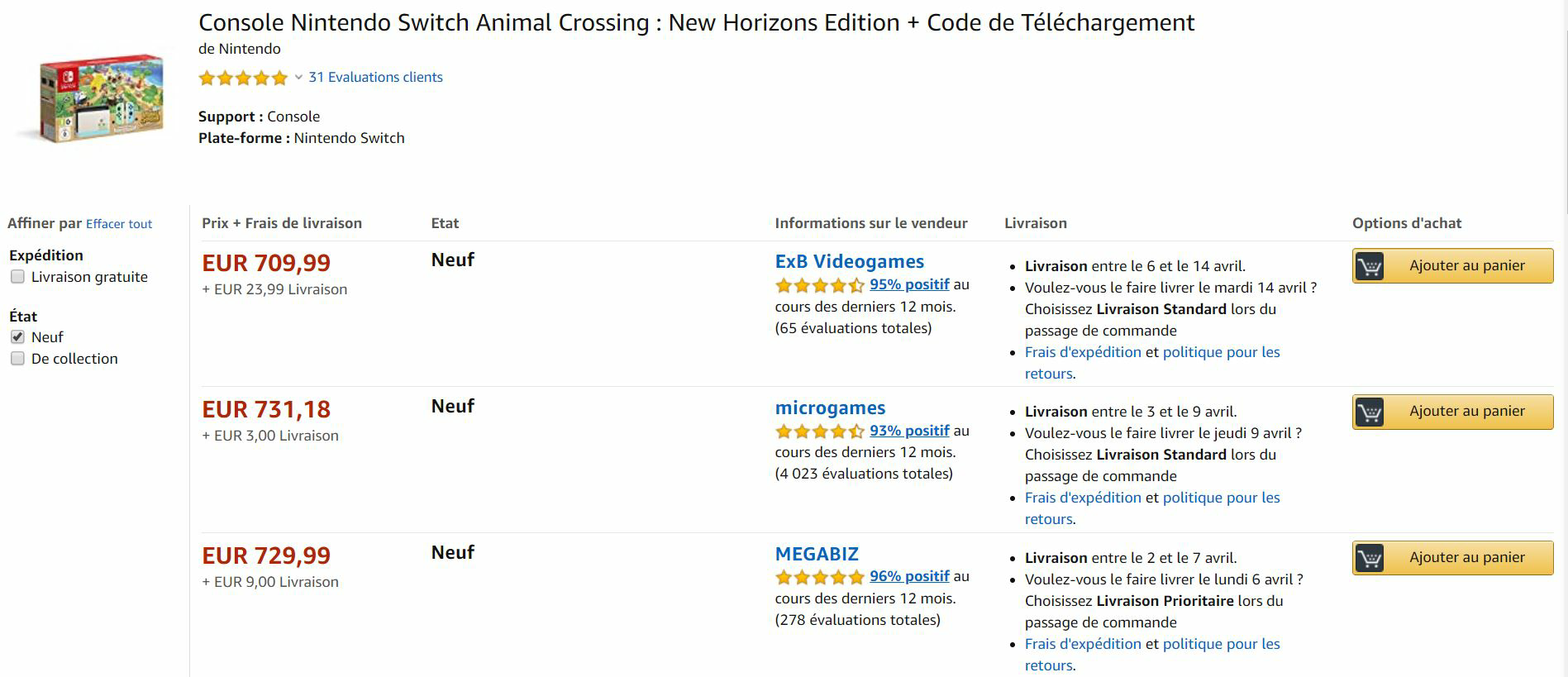Screen dimensions: 1568x677
Task: Uncheck the Neuf condition filter
Action: 17,337
